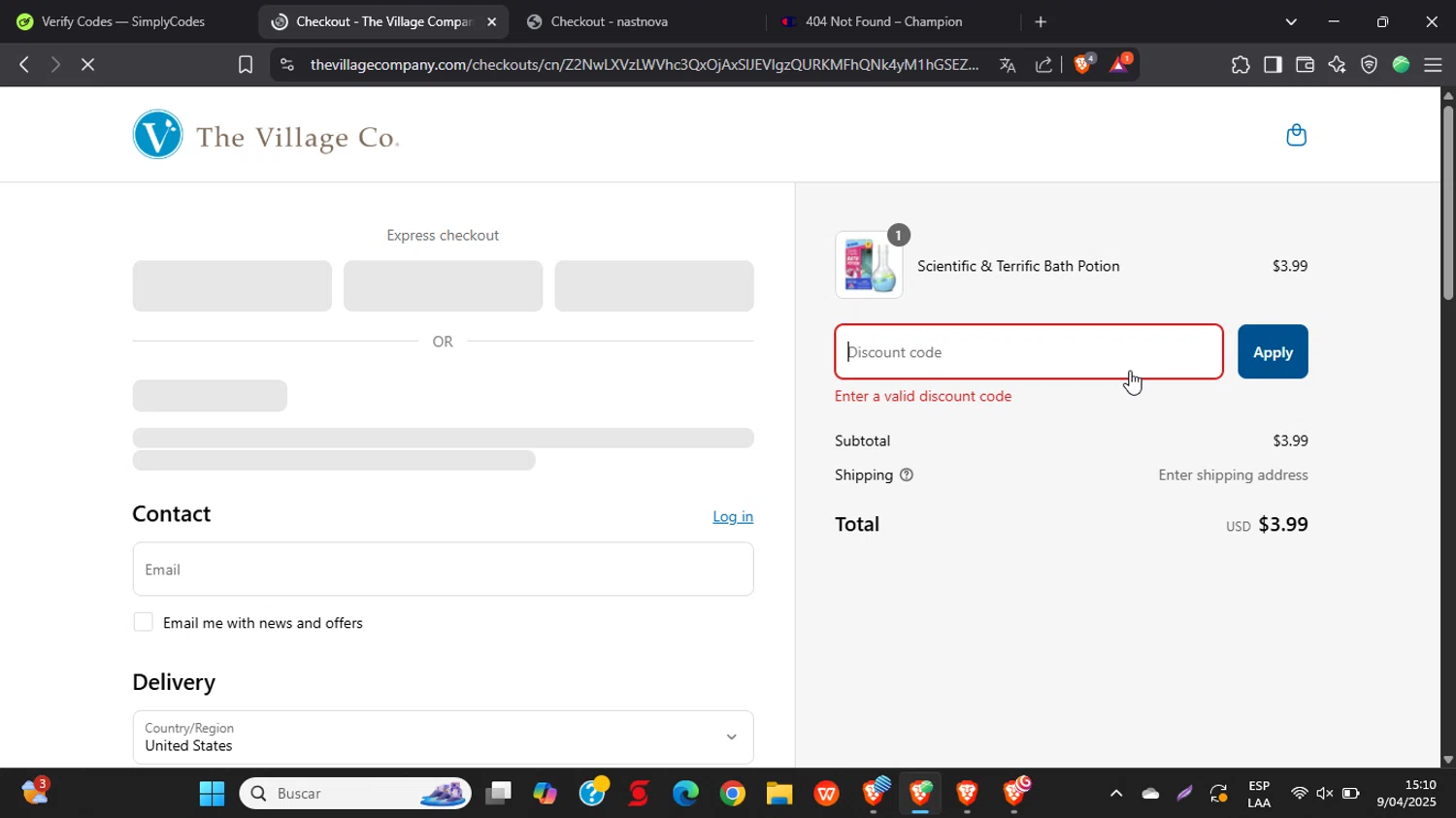Bookmark this page with the bookmark icon
This screenshot has height=818, width=1456.
pyautogui.click(x=246, y=65)
